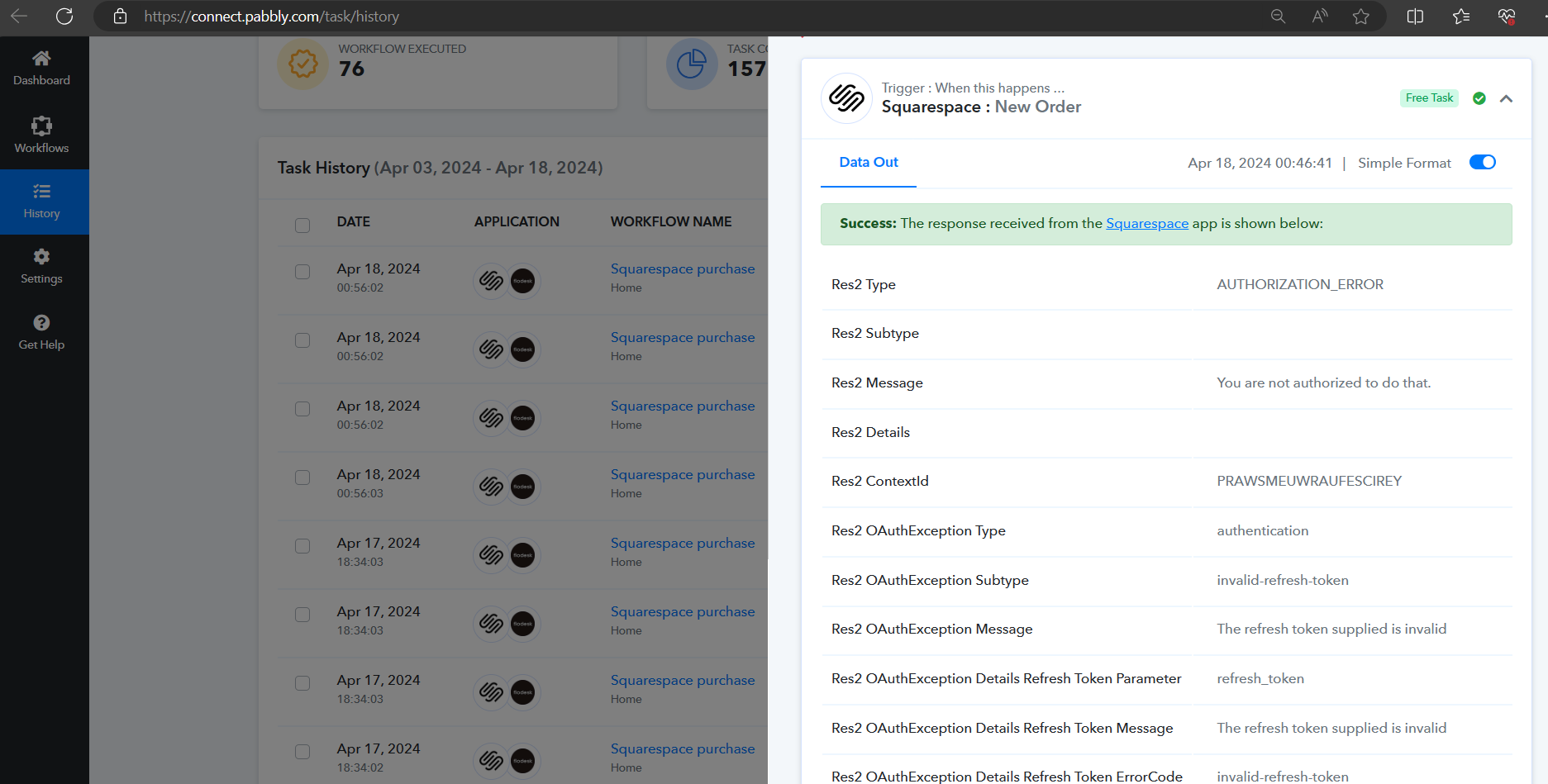
Task: Click the browser address bar URL
Action: (x=271, y=17)
